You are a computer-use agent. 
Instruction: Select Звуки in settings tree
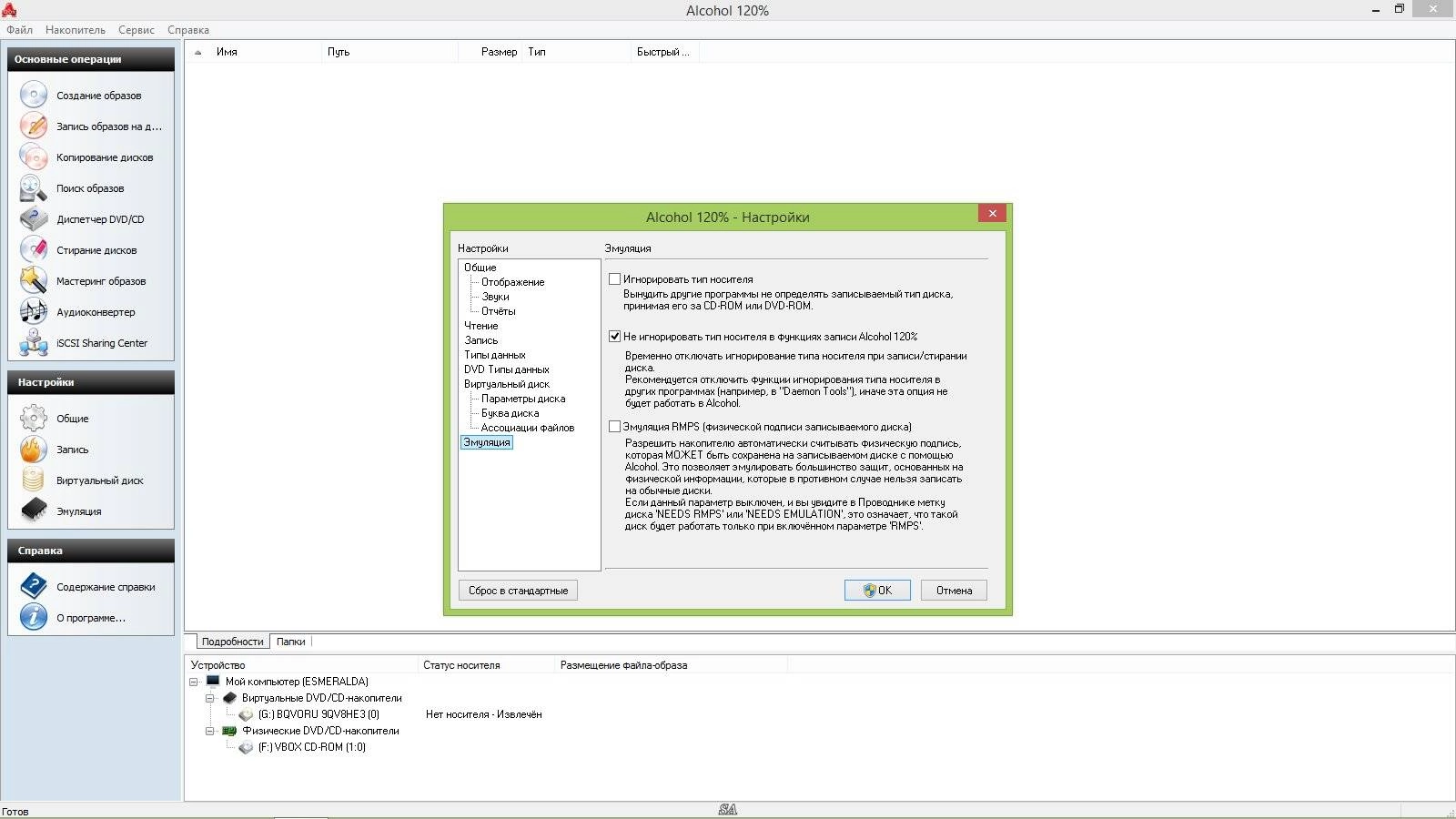coord(495,297)
